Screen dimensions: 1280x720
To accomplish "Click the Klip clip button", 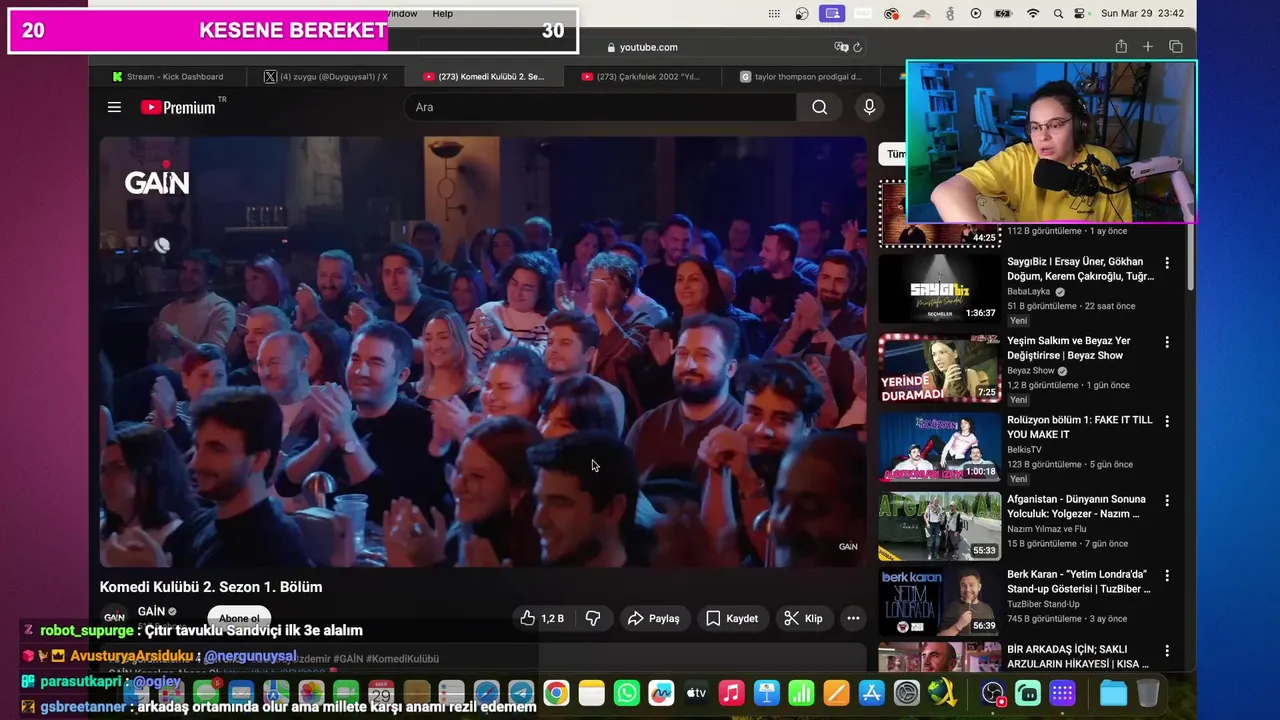I will click(x=803, y=618).
